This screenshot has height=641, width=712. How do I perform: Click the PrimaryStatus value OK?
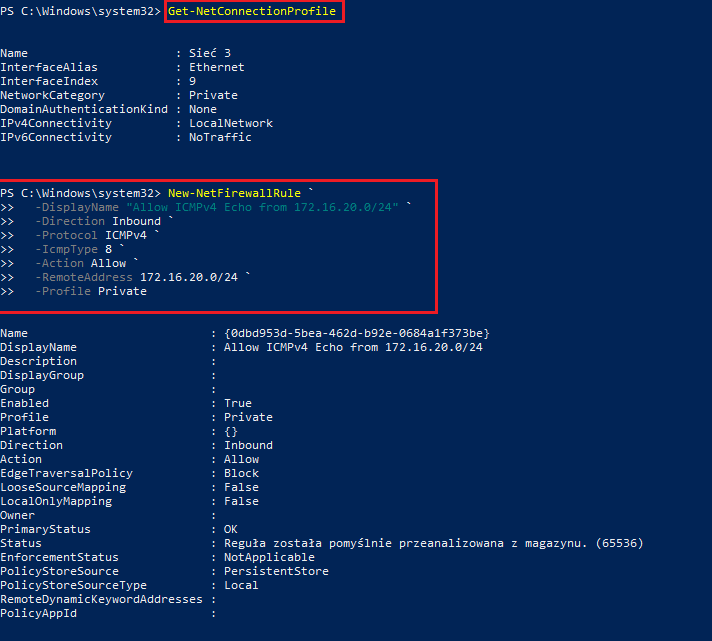tap(230, 529)
